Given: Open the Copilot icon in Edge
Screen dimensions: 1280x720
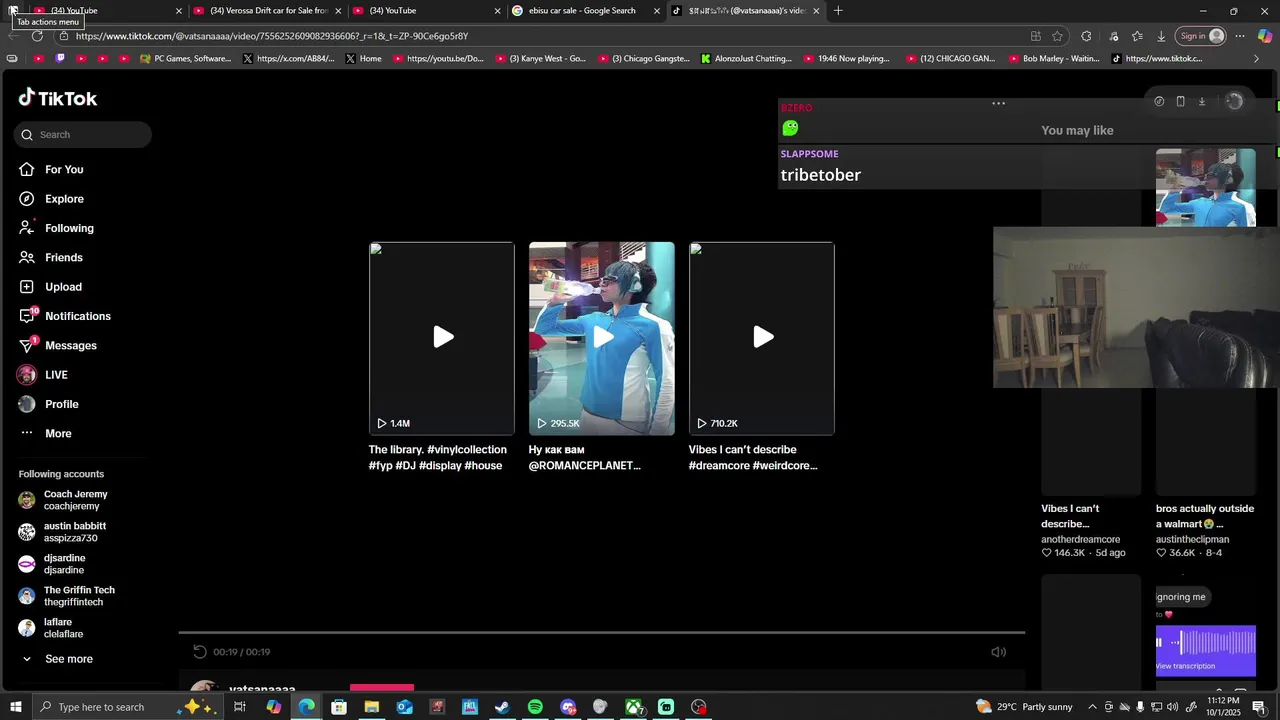Looking at the screenshot, I should pos(1265,36).
